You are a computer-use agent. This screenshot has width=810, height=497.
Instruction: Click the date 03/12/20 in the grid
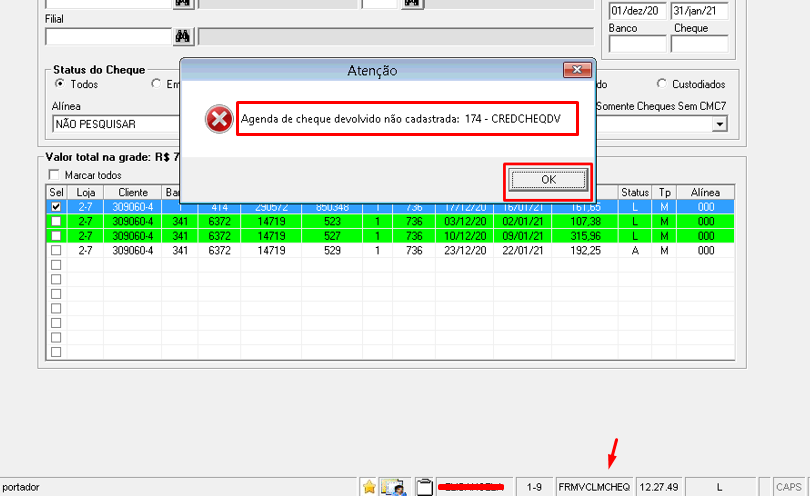[465, 221]
